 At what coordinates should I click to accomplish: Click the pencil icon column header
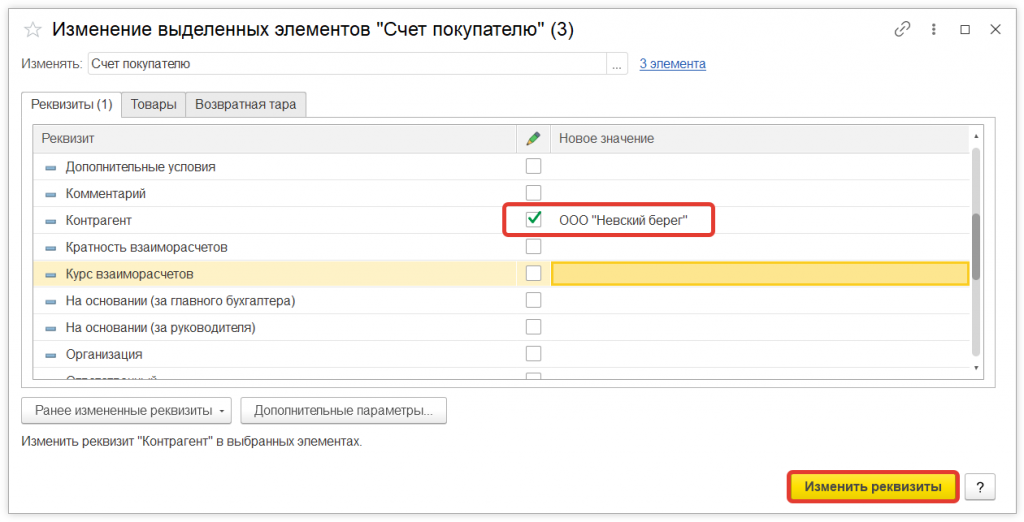[x=533, y=138]
